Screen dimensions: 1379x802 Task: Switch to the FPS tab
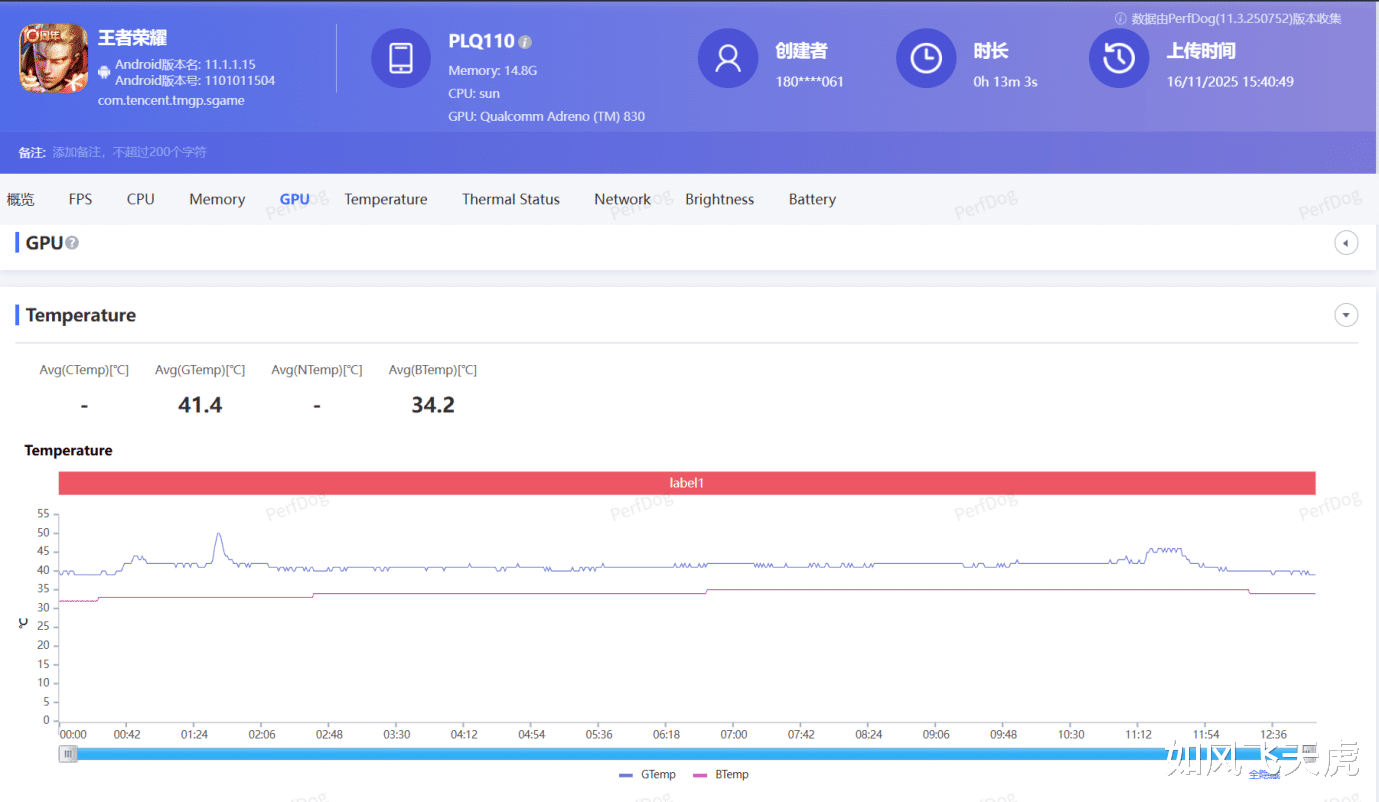coord(80,199)
